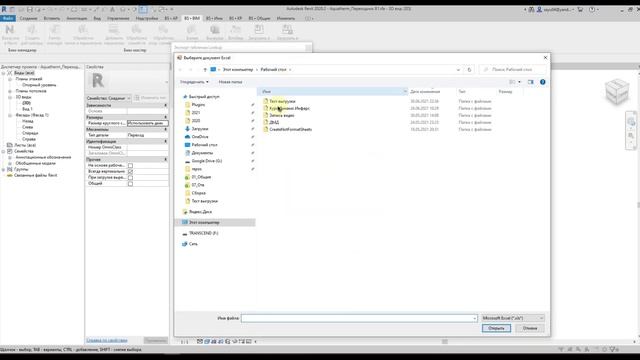Image resolution: width=640 pixels, height=360 pixels.
Task: Open the Справка по свойствам link
Action: click(x=107, y=340)
